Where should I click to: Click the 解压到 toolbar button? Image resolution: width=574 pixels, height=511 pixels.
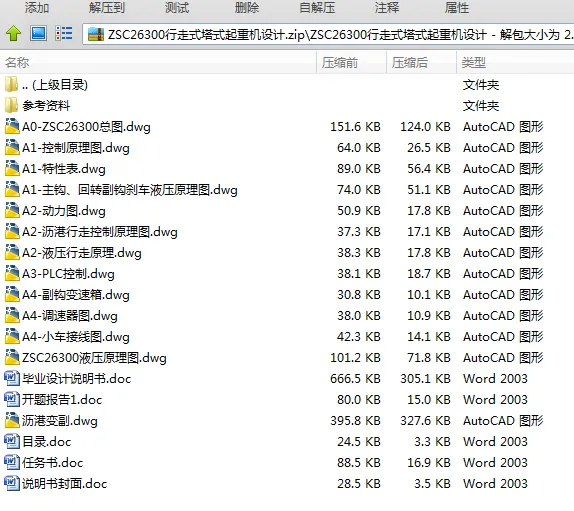[x=107, y=7]
